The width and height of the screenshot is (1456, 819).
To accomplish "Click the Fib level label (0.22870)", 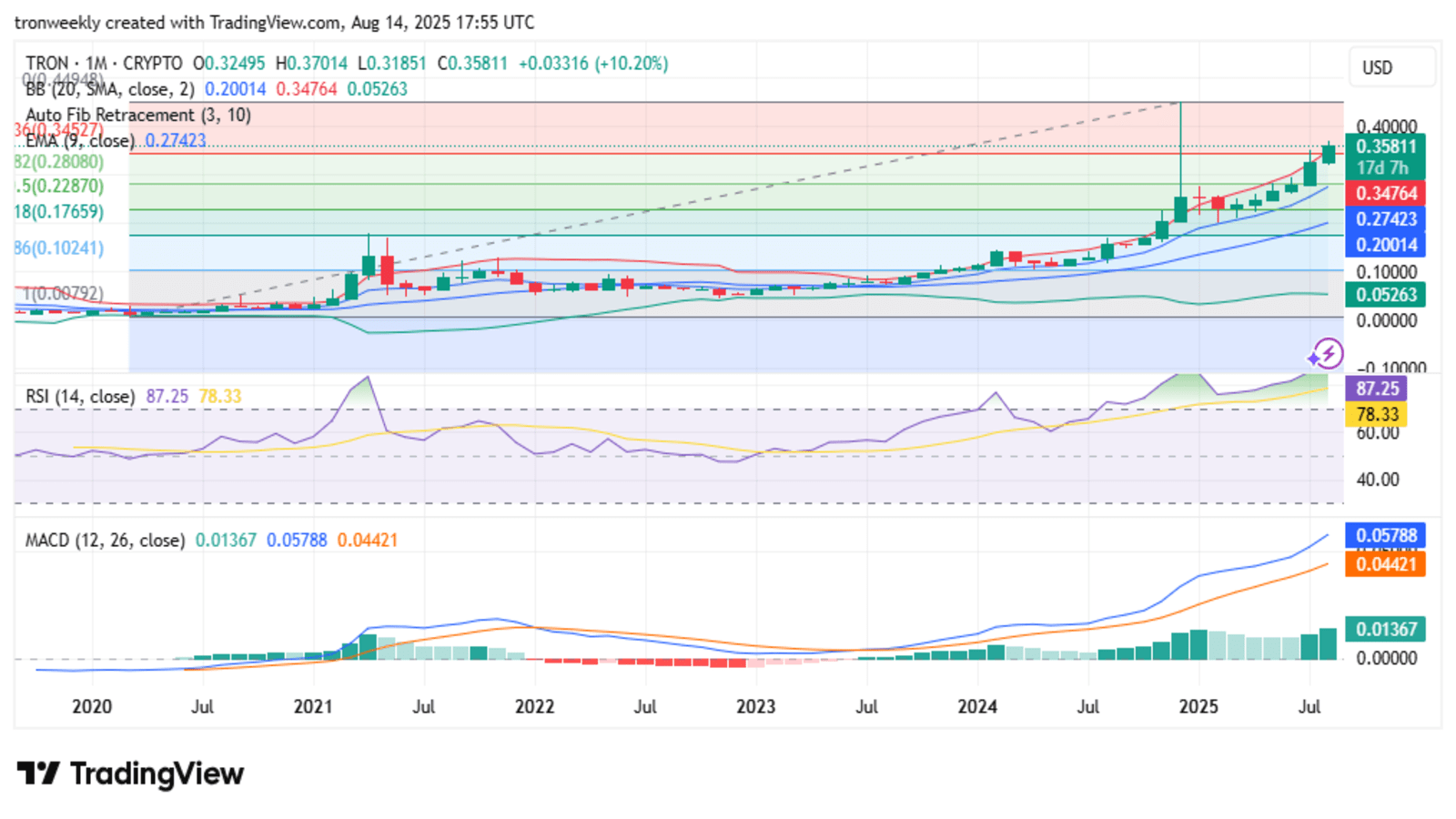I will tap(59, 186).
